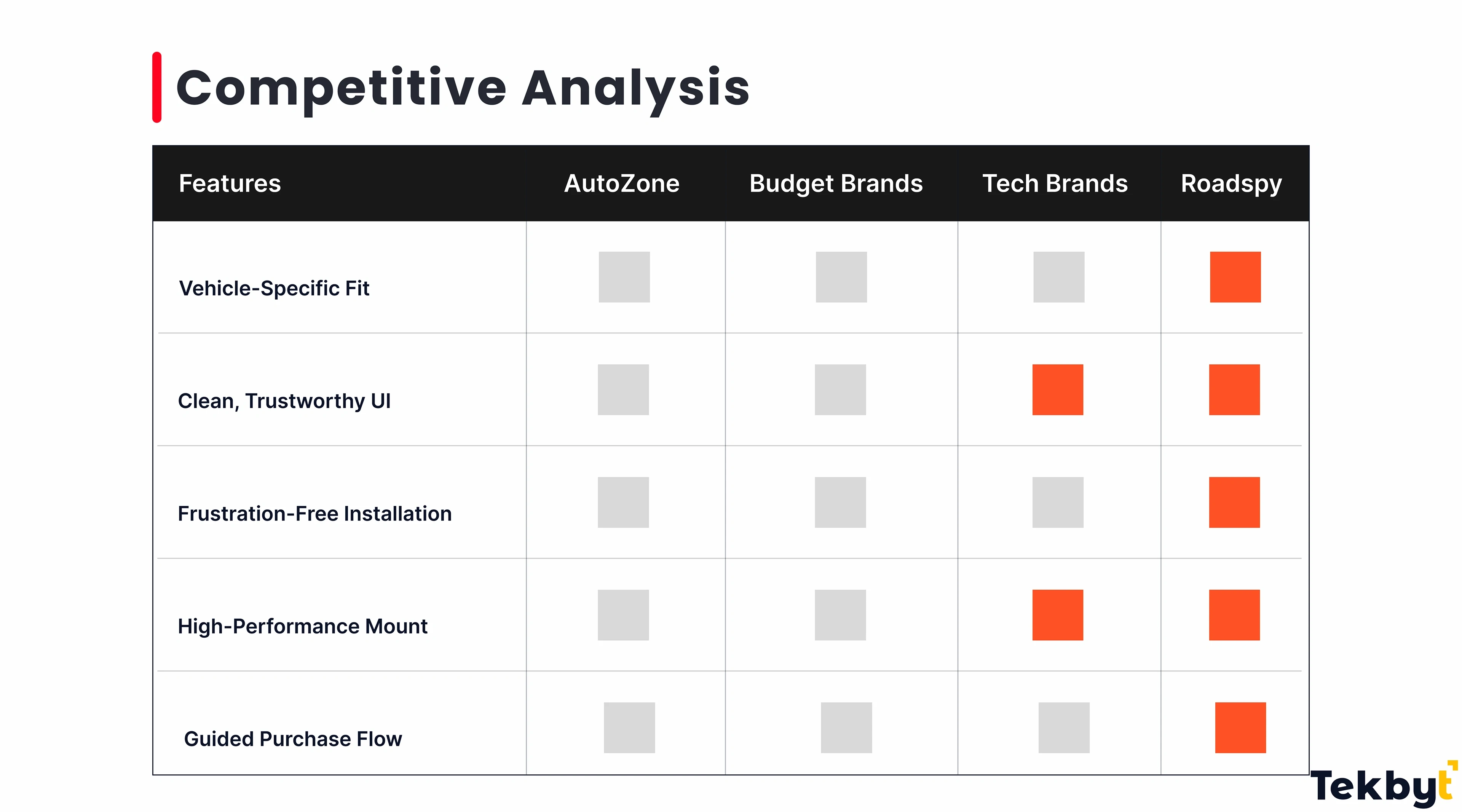
Task: Click the Features header cell
Action: coord(230,183)
